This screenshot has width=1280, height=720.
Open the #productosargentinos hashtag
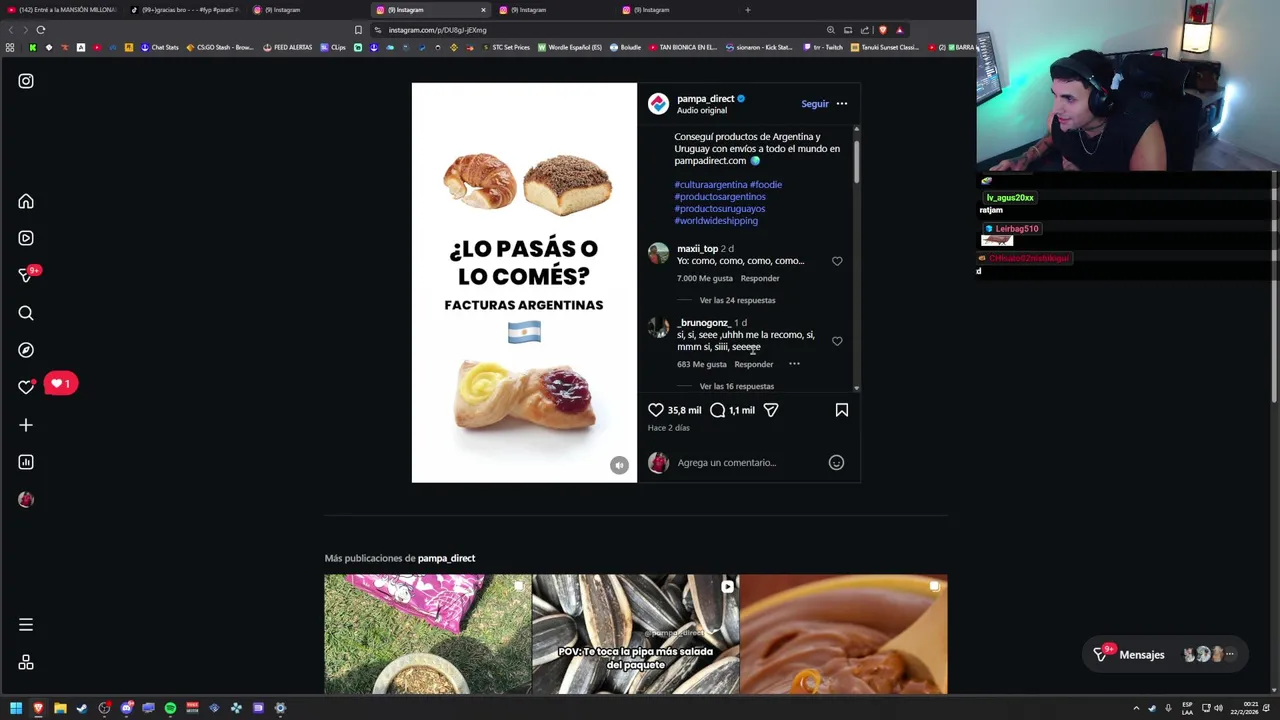pyautogui.click(x=720, y=197)
